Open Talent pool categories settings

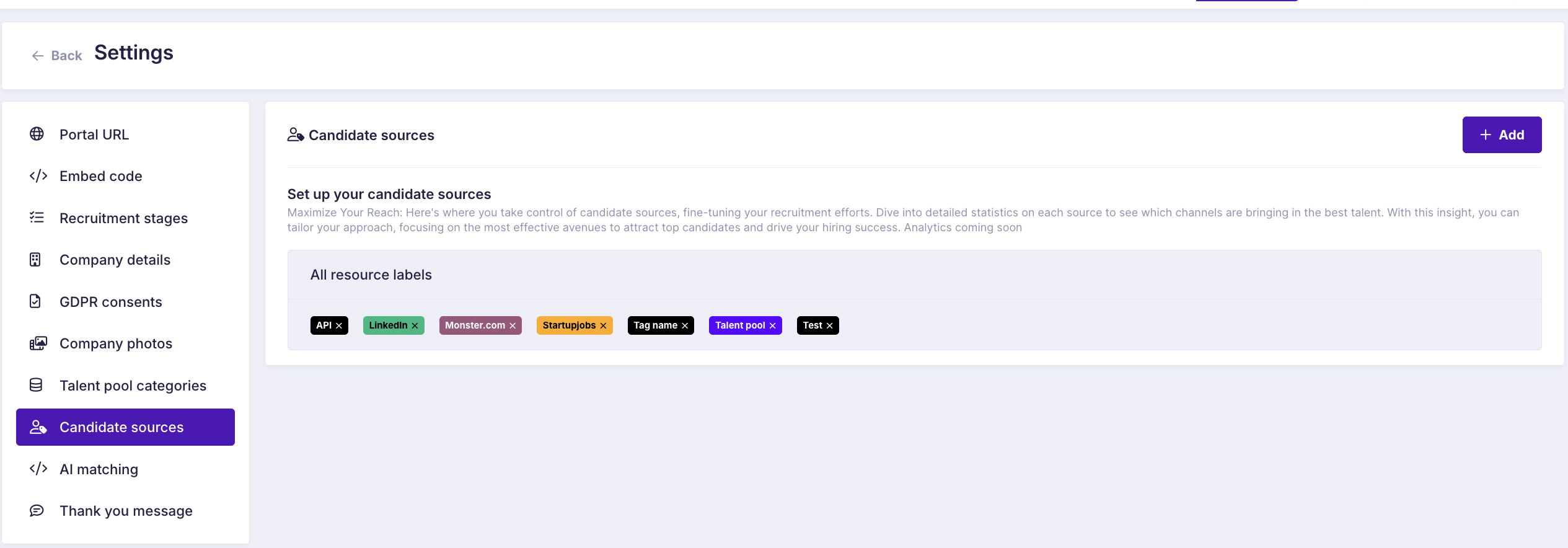(133, 386)
